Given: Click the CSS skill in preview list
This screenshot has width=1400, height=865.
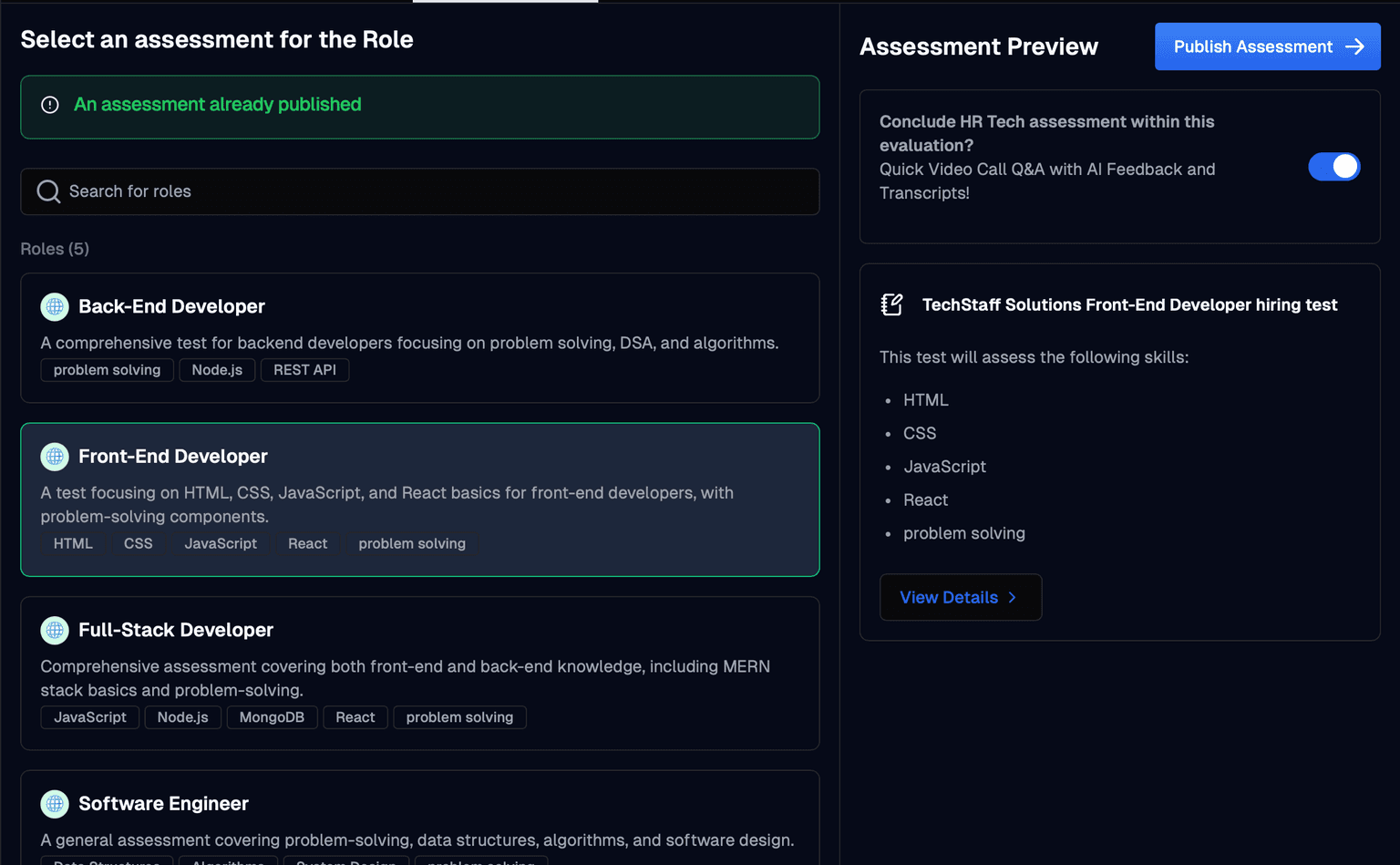Looking at the screenshot, I should 920,433.
